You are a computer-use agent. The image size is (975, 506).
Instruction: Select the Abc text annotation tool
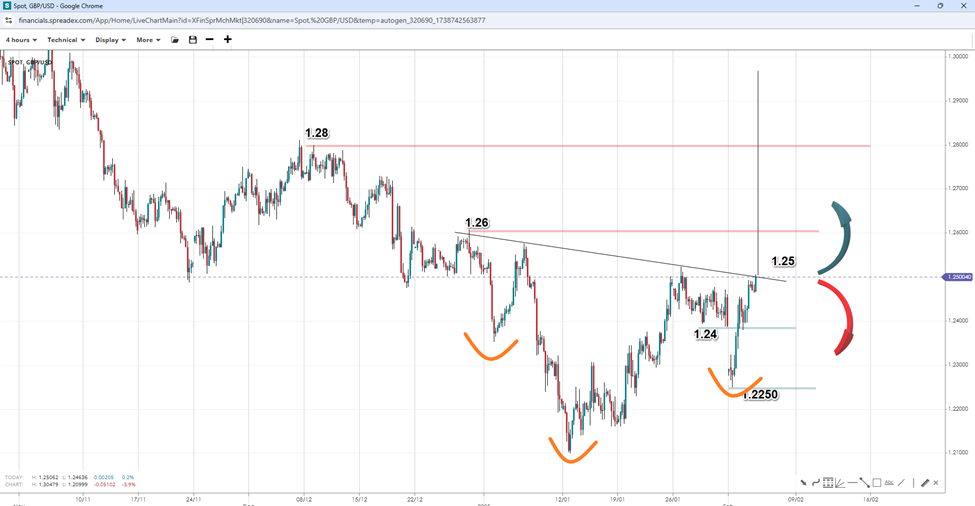(x=889, y=483)
